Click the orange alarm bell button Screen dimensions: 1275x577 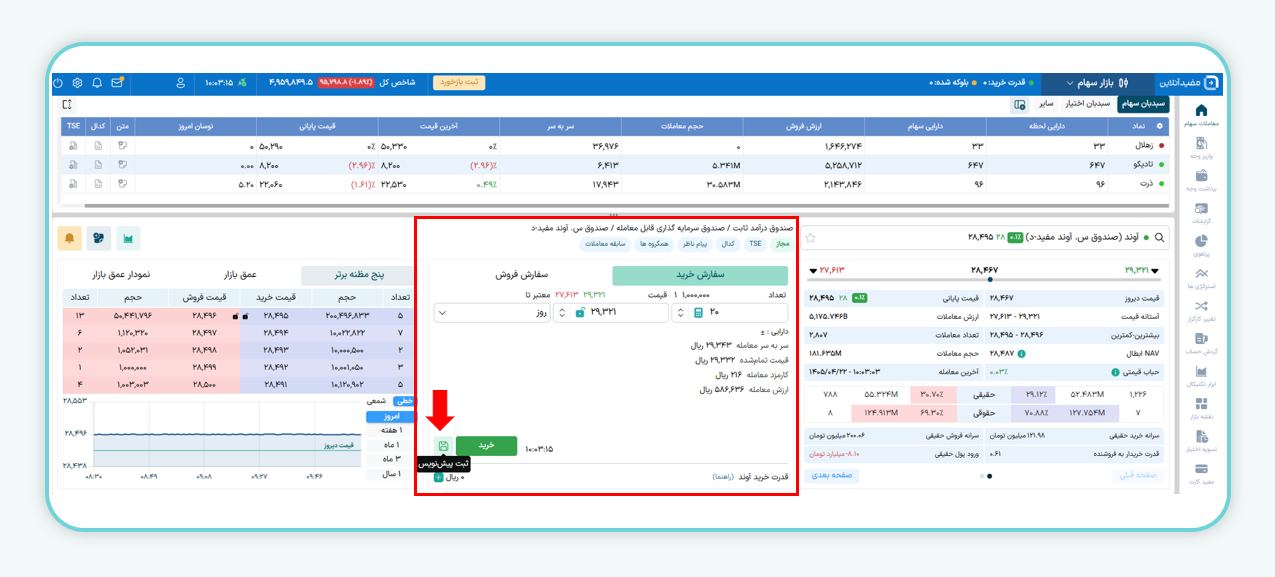70,238
